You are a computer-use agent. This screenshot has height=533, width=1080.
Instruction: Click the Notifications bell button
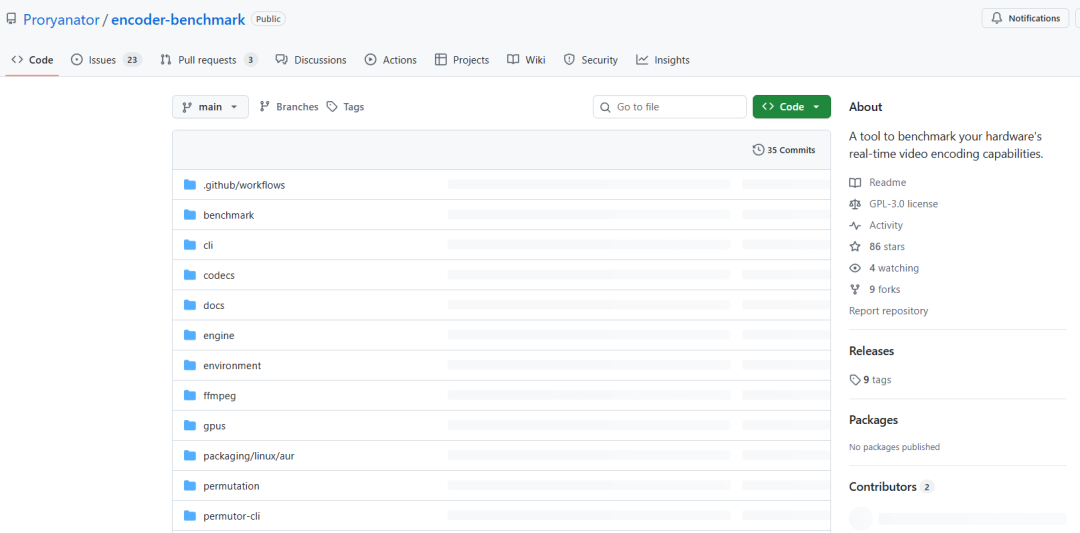pyautogui.click(x=1026, y=19)
